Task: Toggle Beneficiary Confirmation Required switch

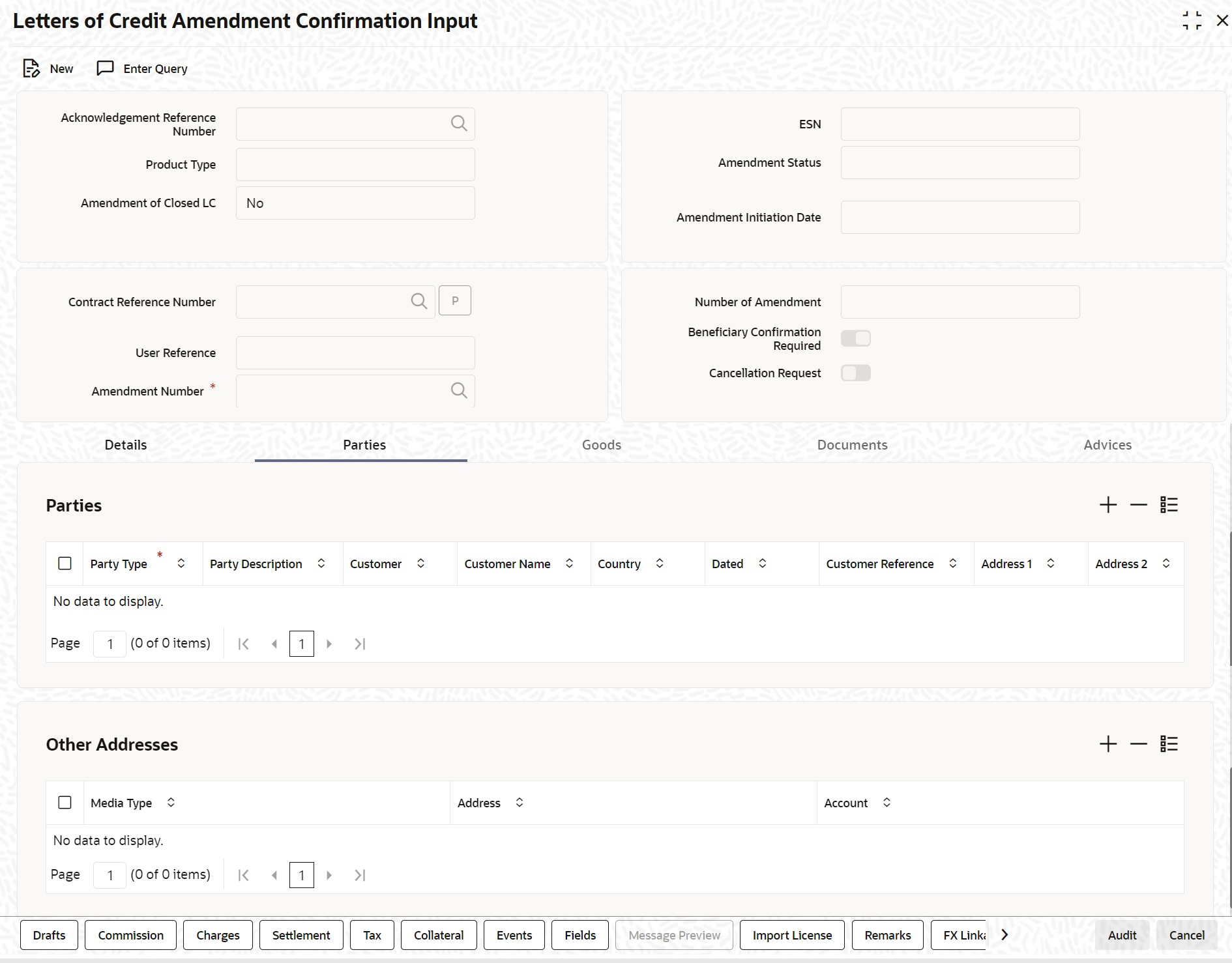Action: click(856, 338)
